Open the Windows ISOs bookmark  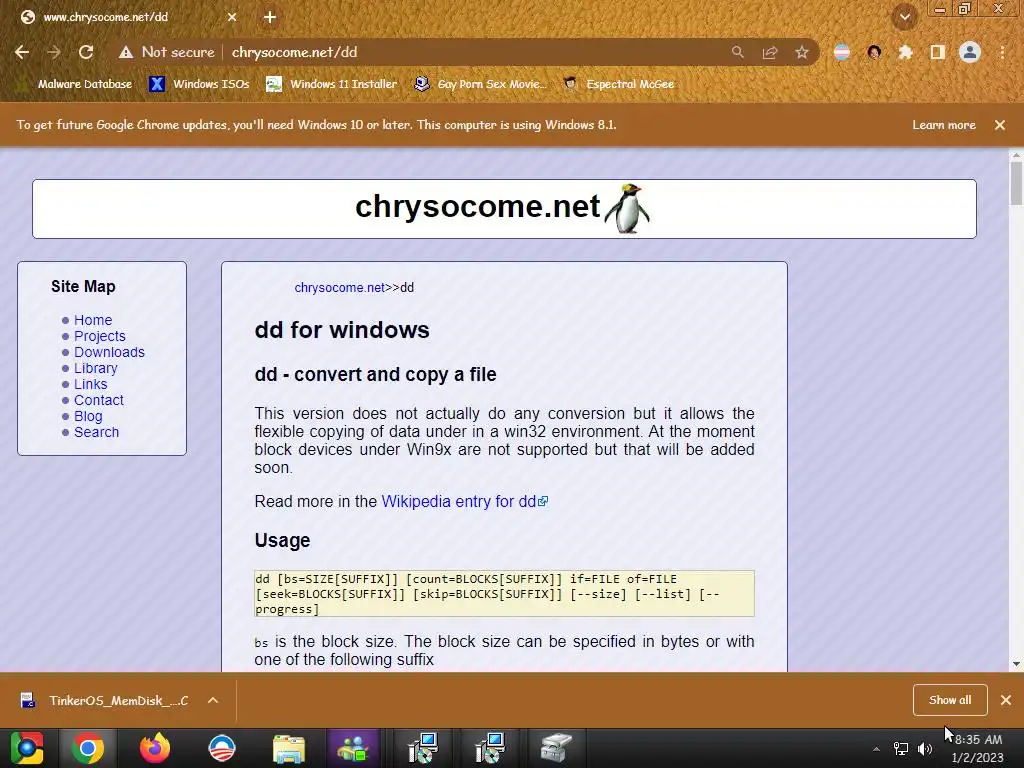199,84
